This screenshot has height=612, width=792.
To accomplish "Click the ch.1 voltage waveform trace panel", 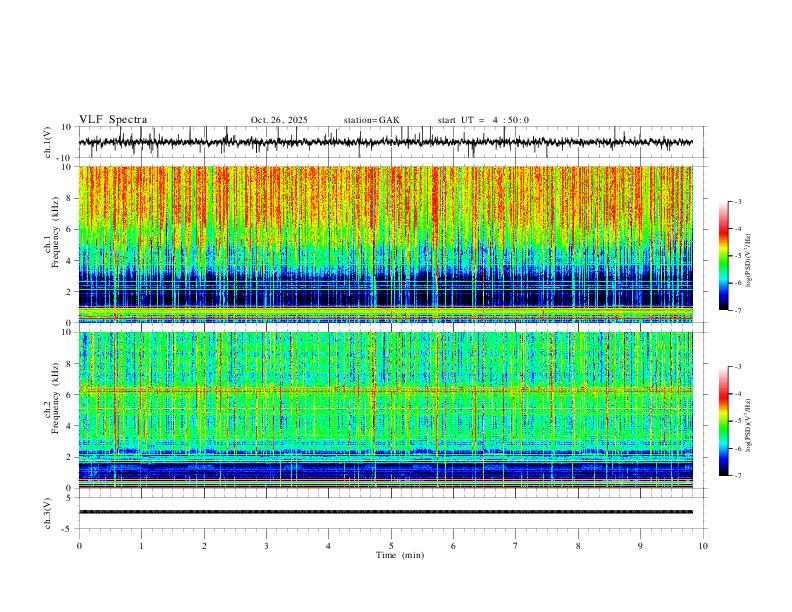I will (392, 142).
